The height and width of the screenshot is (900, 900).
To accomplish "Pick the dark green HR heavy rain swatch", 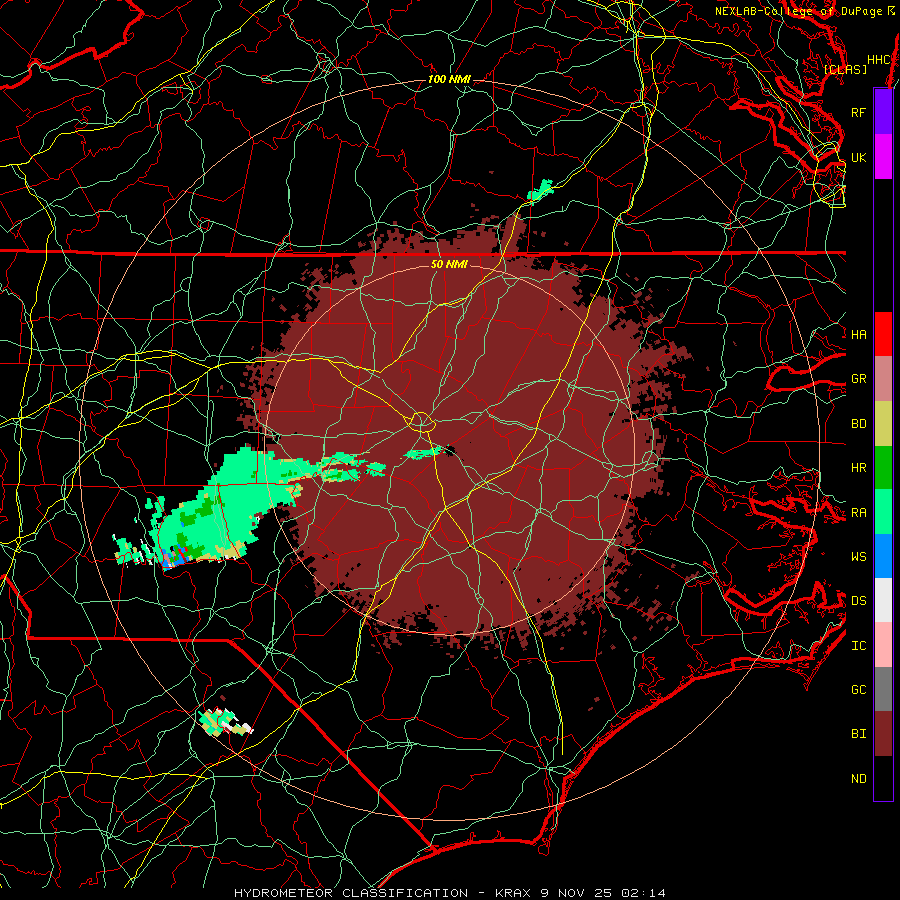I will pyautogui.click(x=883, y=468).
